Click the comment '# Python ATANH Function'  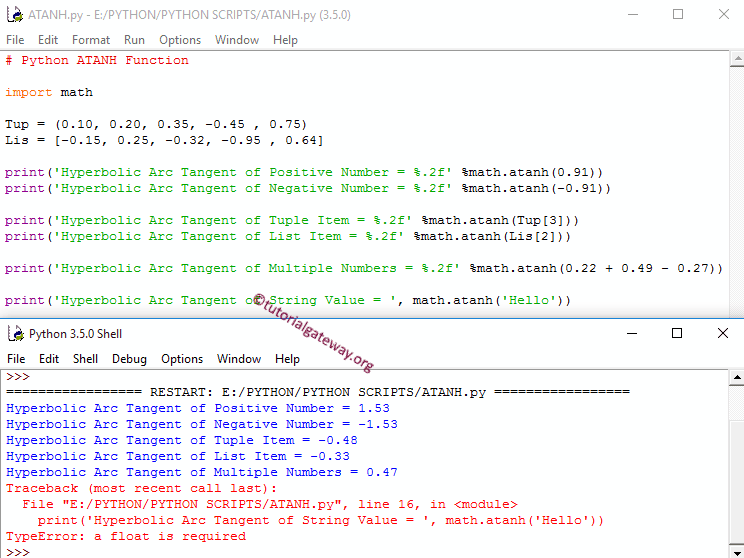click(97, 60)
